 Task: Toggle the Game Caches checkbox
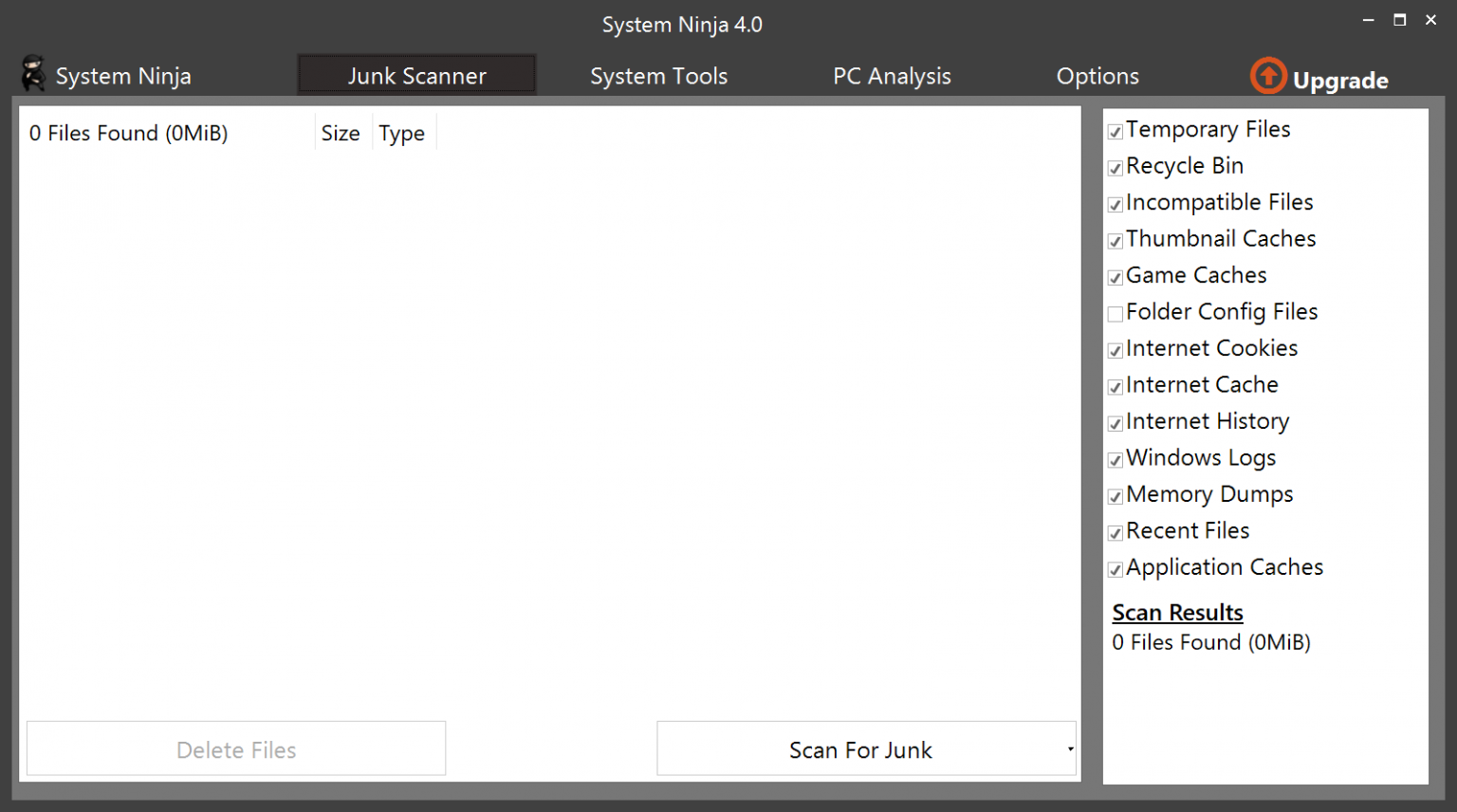tap(1116, 277)
